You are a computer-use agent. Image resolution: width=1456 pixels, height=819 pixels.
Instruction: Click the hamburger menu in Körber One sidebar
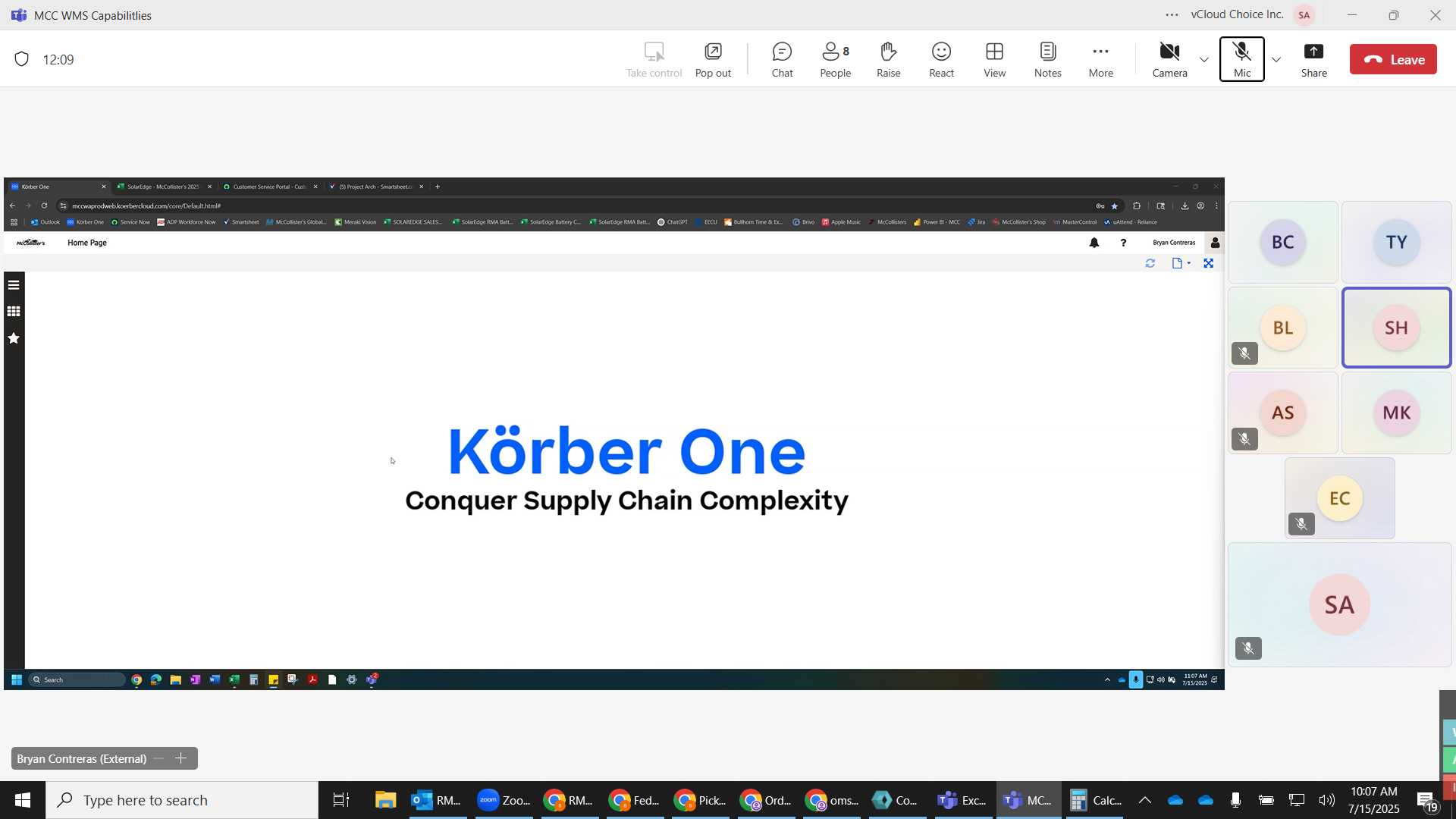point(14,285)
